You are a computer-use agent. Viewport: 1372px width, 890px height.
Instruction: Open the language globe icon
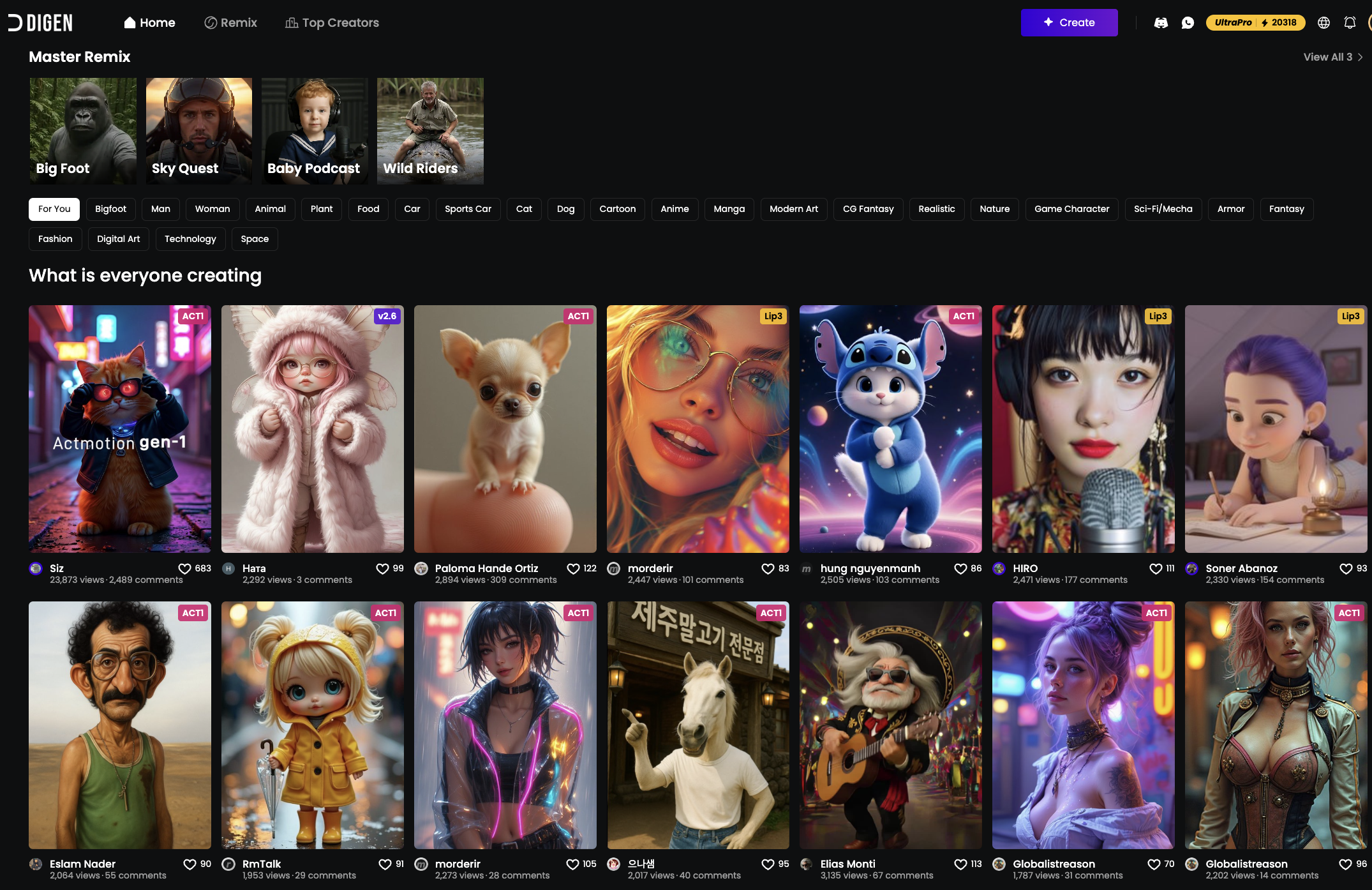[1324, 23]
